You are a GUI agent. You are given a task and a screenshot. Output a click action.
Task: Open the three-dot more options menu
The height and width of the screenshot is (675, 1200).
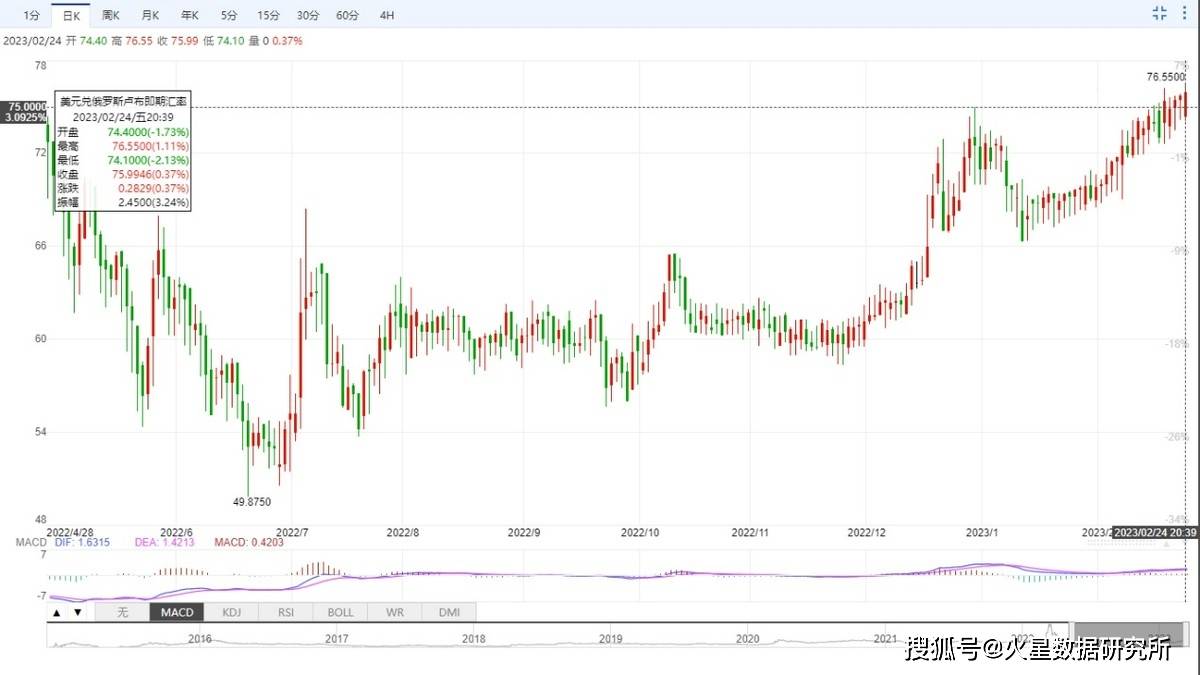[x=1187, y=13]
